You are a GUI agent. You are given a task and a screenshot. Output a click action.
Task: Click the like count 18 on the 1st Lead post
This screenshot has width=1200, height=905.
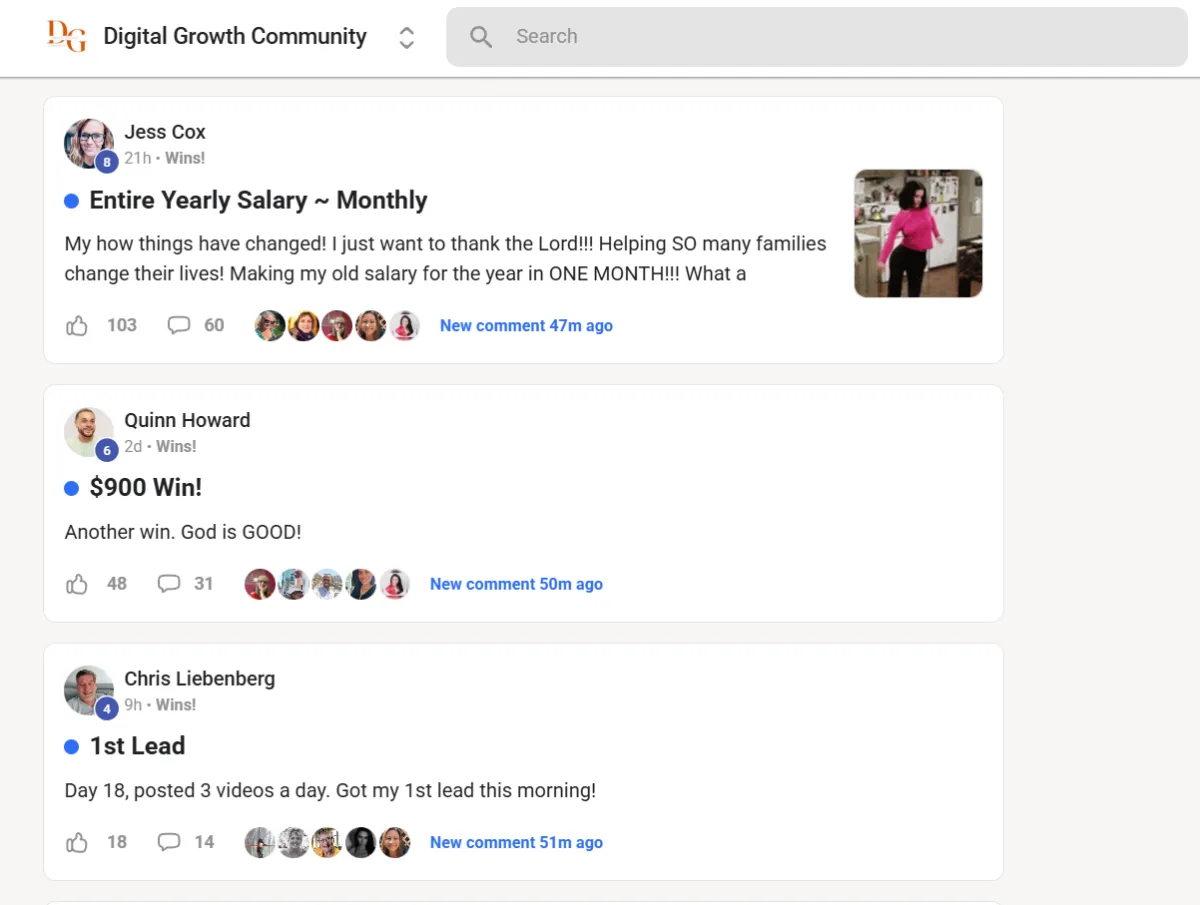click(117, 842)
